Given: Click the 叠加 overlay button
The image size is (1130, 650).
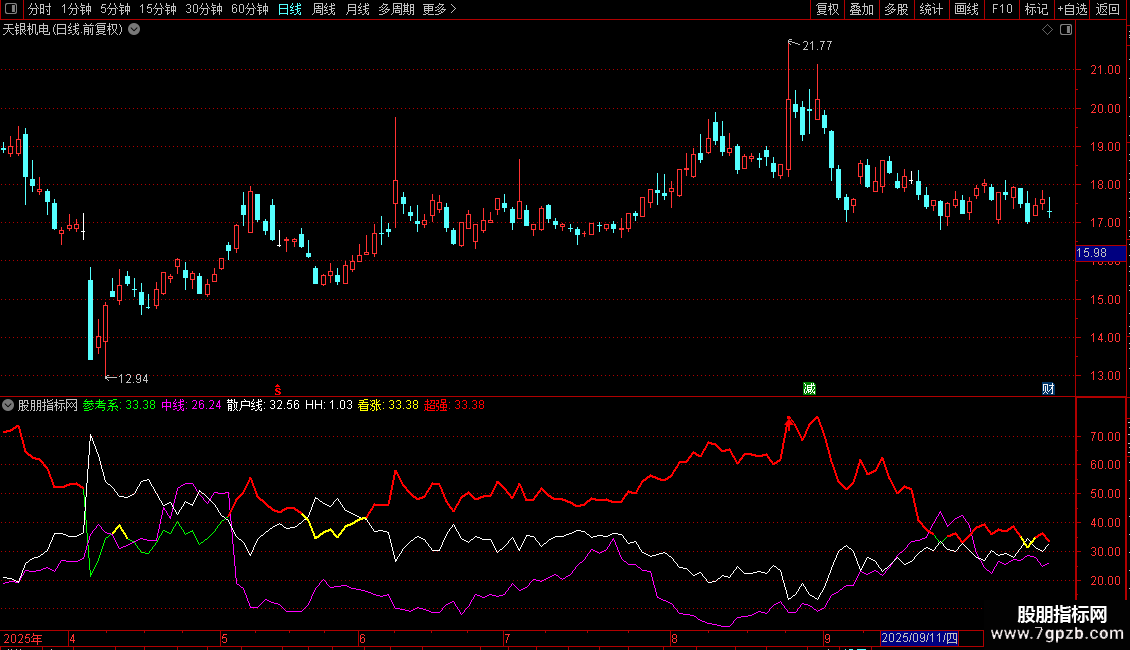Looking at the screenshot, I should 861,9.
